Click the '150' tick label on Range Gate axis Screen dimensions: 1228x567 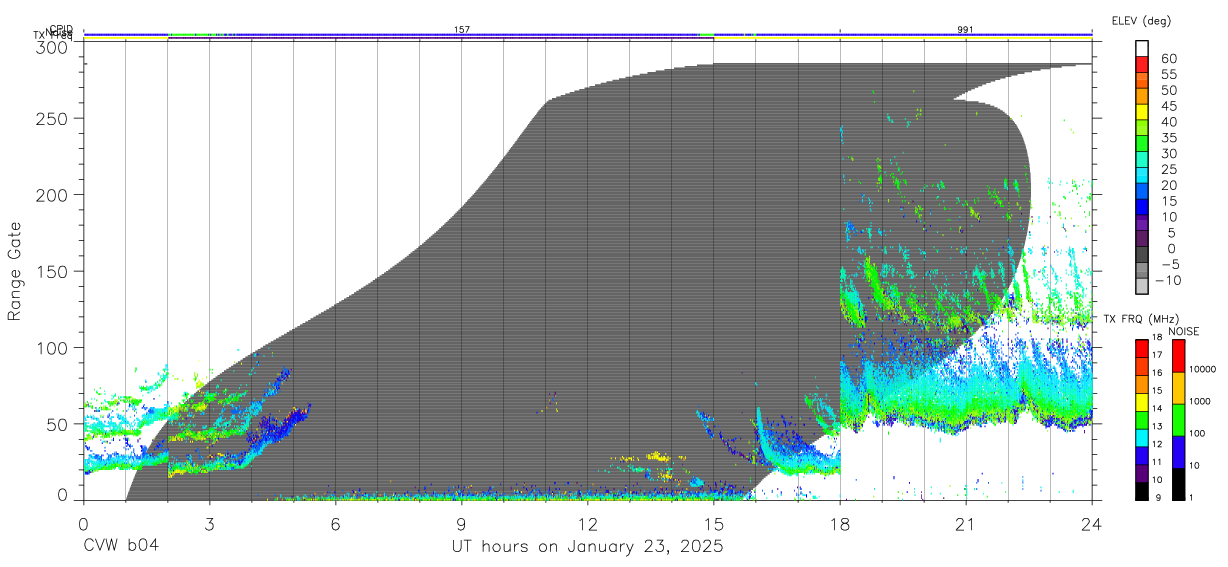pos(52,271)
